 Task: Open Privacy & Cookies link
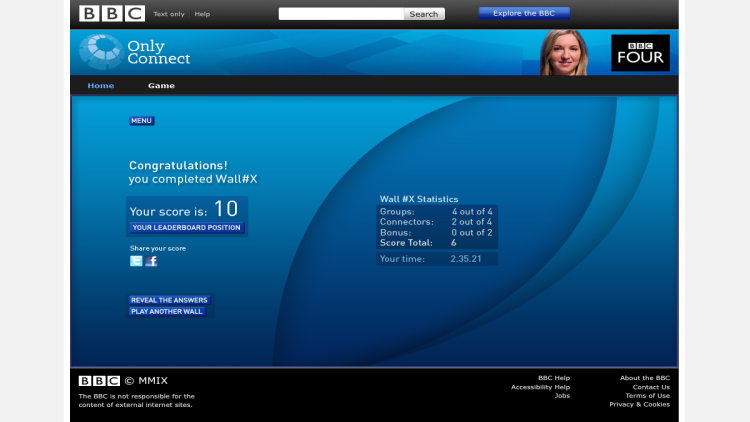(x=640, y=404)
